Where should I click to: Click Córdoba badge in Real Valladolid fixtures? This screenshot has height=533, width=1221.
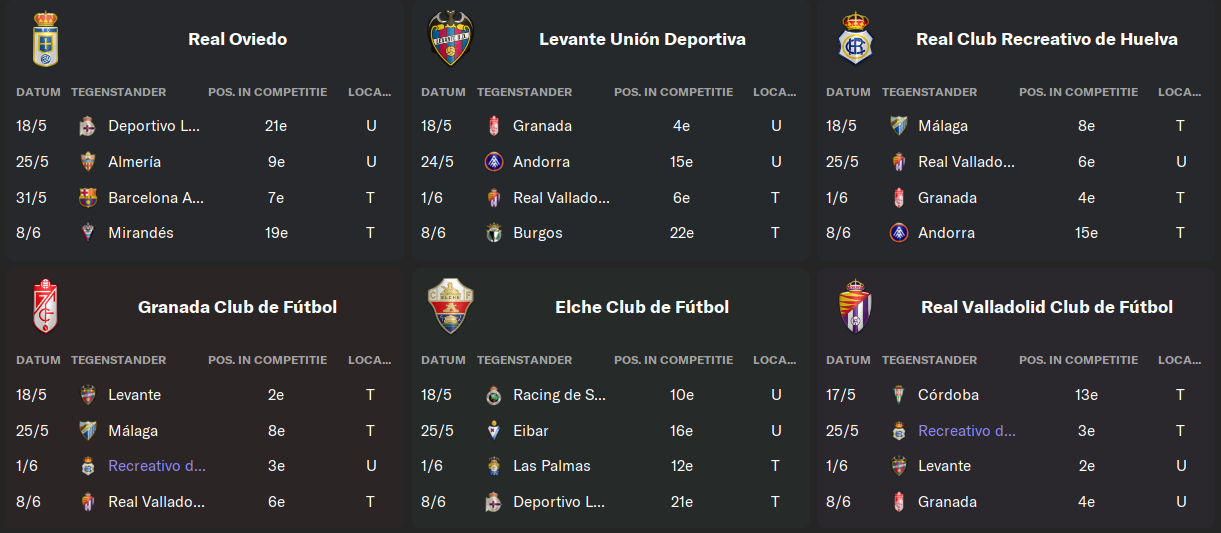tap(898, 395)
